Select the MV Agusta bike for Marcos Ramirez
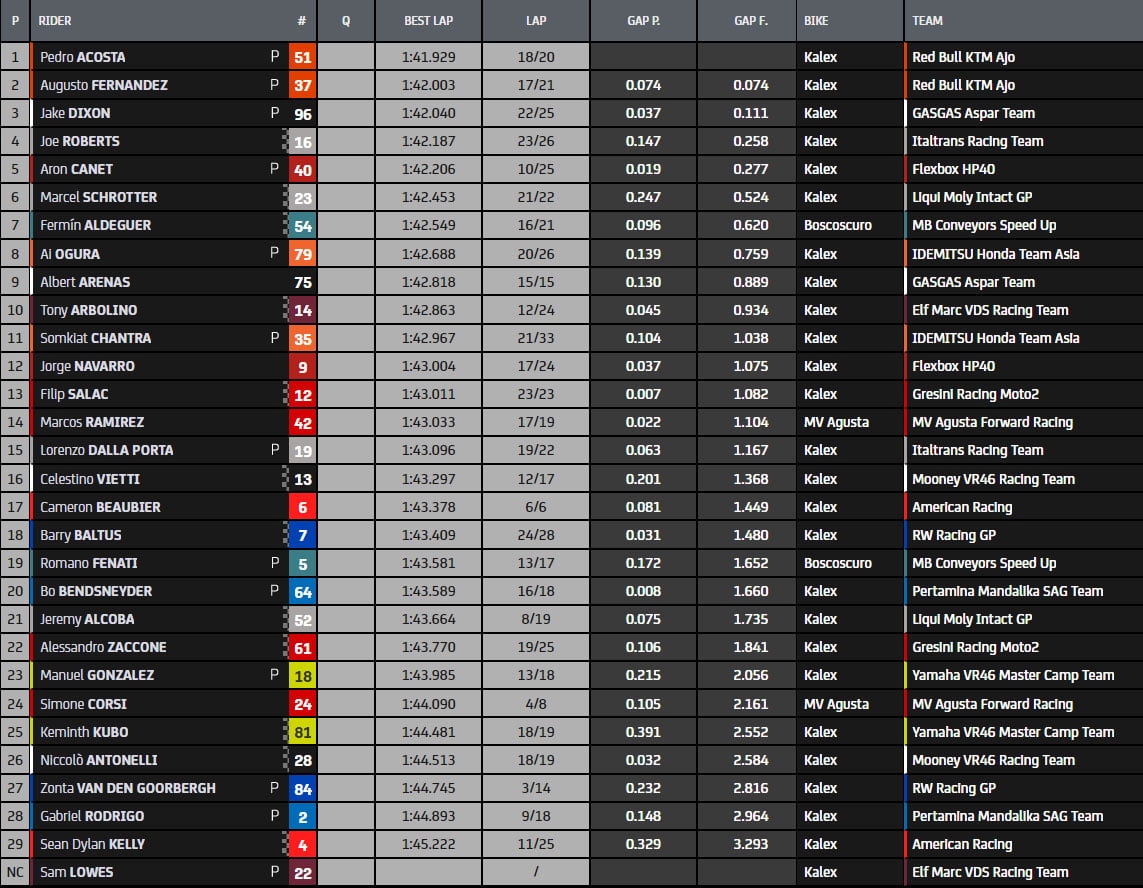 [x=836, y=423]
